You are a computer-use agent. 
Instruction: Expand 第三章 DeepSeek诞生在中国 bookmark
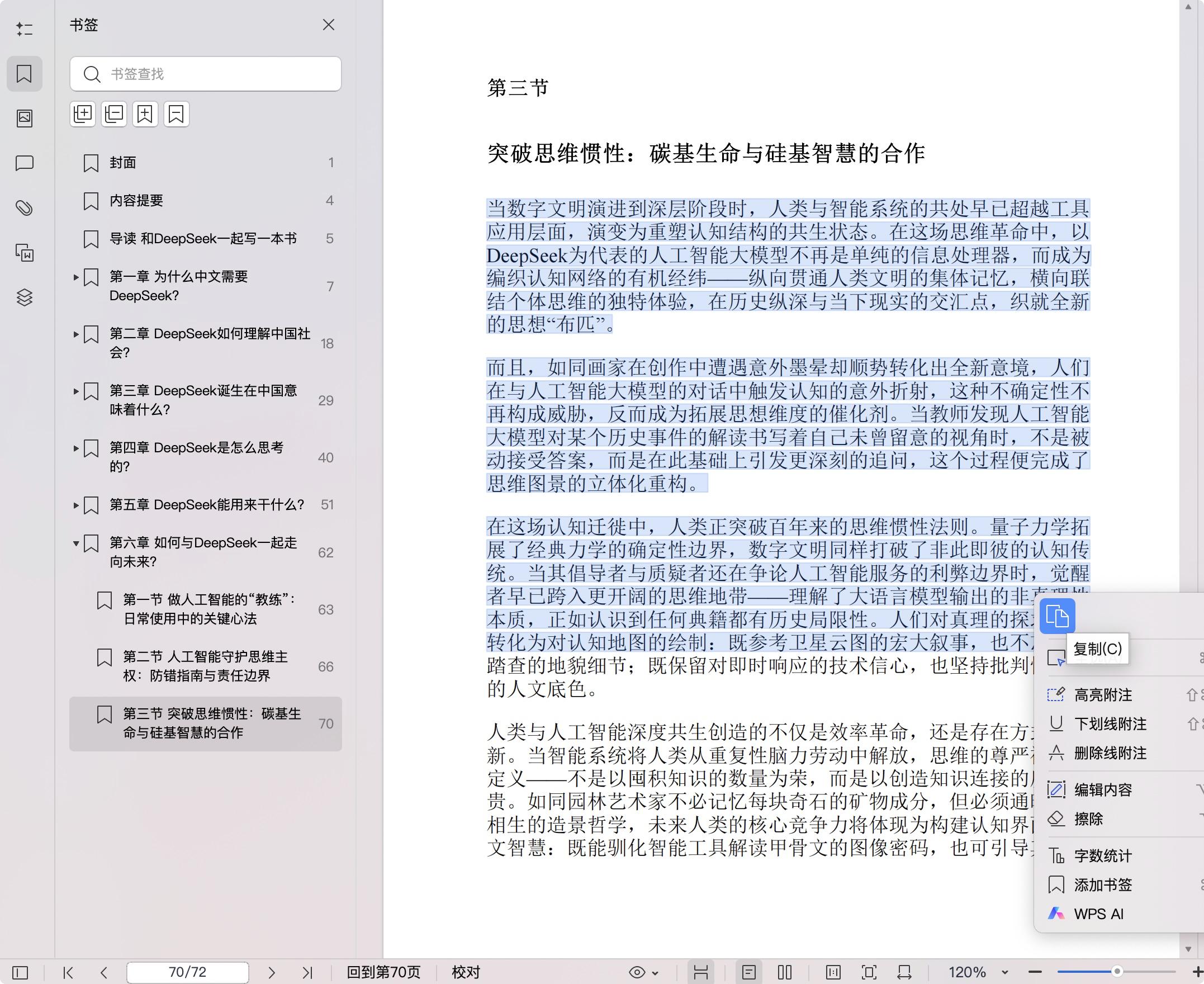[x=76, y=391]
